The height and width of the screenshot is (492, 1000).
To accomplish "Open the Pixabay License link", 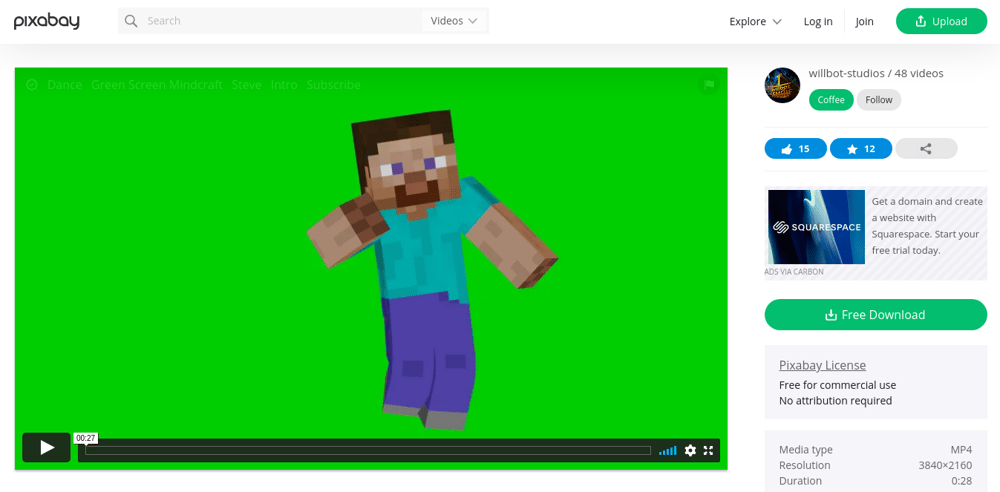I will [822, 366].
